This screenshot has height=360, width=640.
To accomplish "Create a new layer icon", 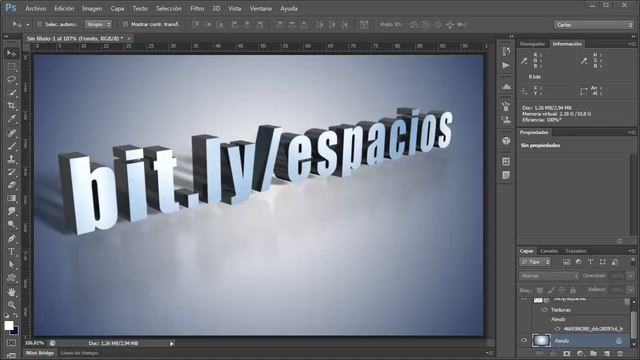I will point(607,353).
